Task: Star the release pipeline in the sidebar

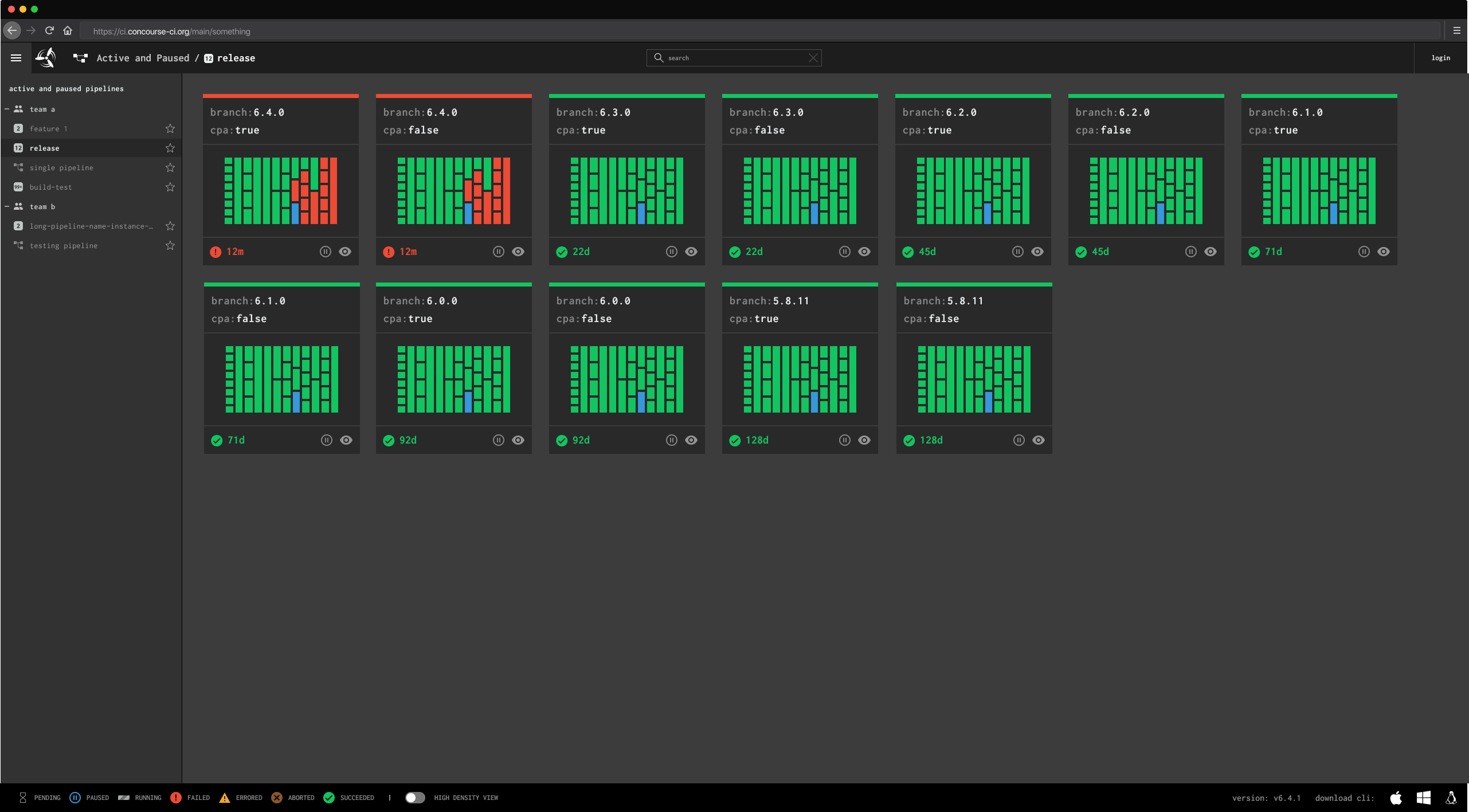Action: (x=170, y=148)
